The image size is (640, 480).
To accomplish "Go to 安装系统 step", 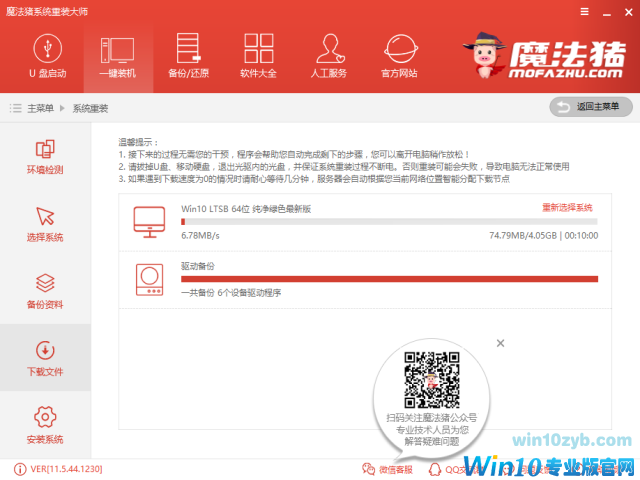I will [45, 425].
